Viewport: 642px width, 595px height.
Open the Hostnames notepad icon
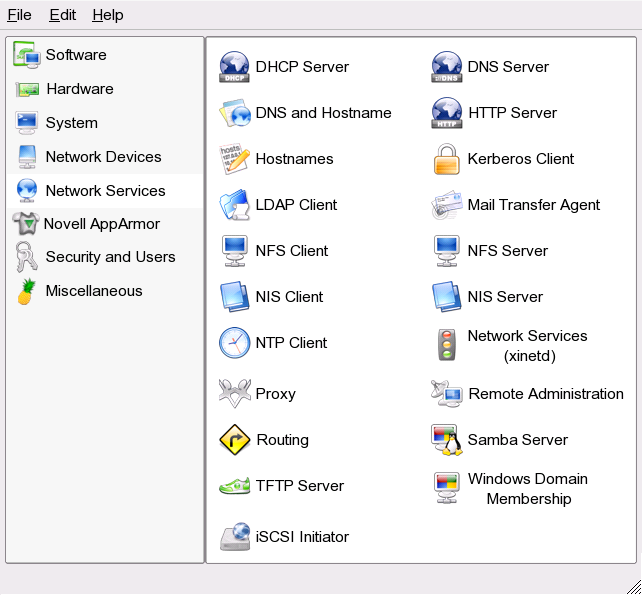point(234,159)
